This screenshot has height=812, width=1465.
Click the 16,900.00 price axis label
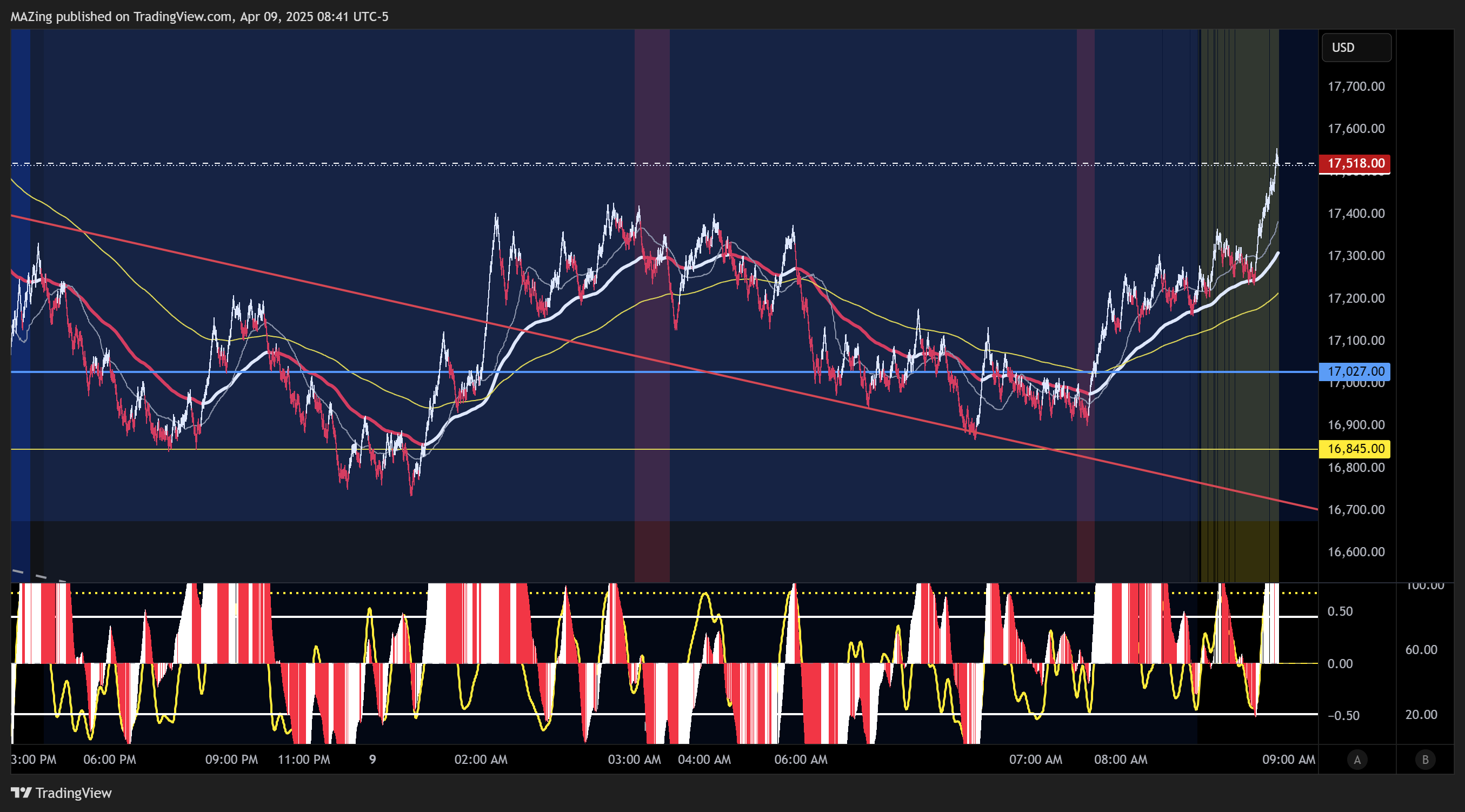click(1356, 425)
